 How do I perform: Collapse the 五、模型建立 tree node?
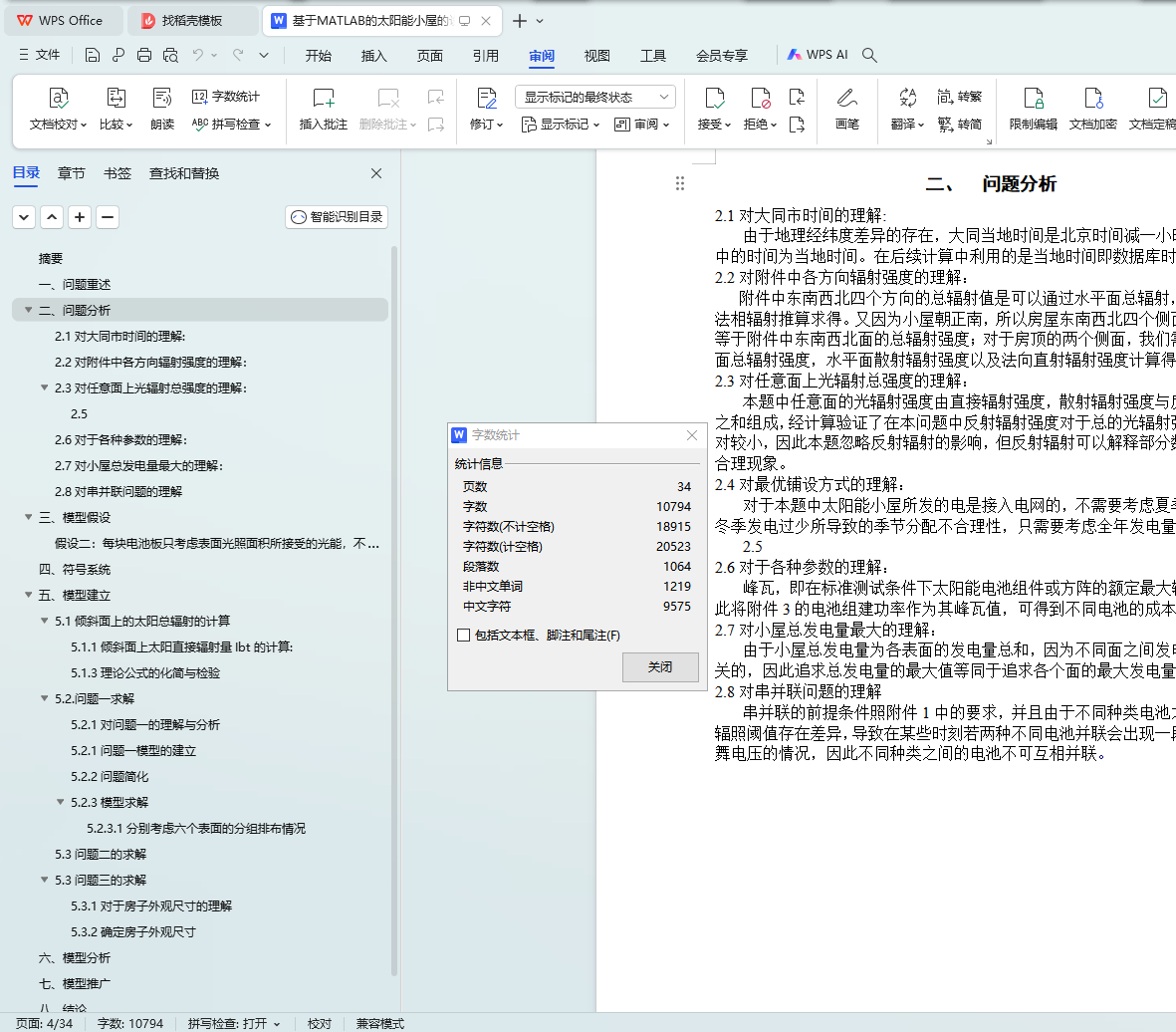coord(29,595)
